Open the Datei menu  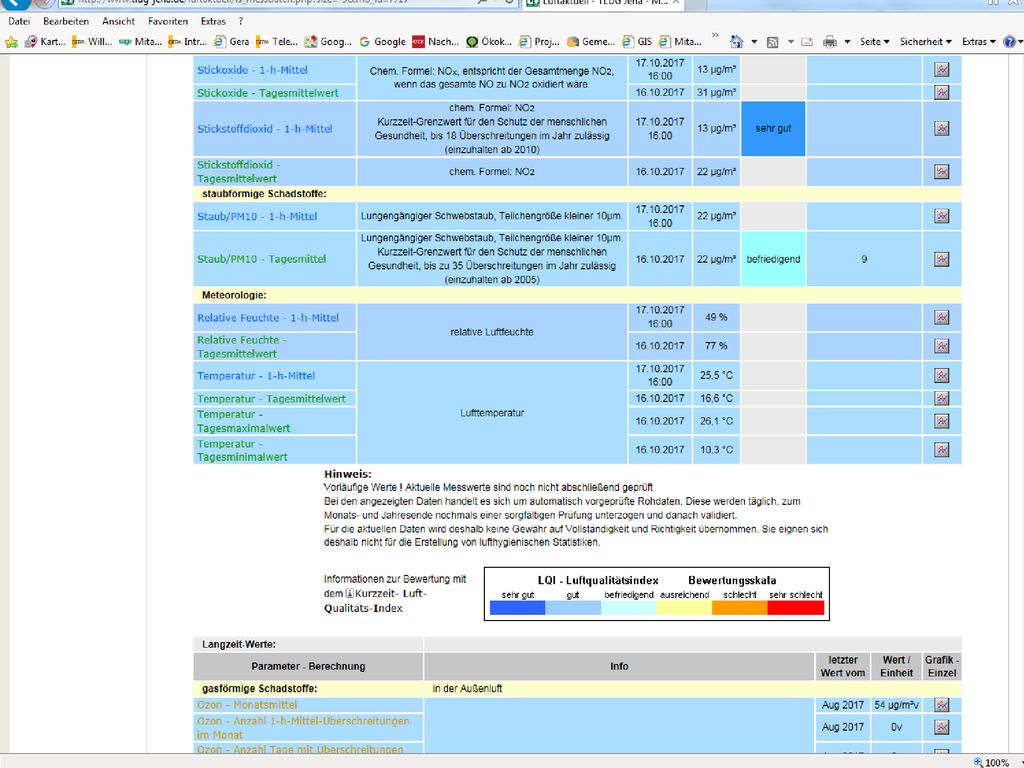[x=19, y=22]
